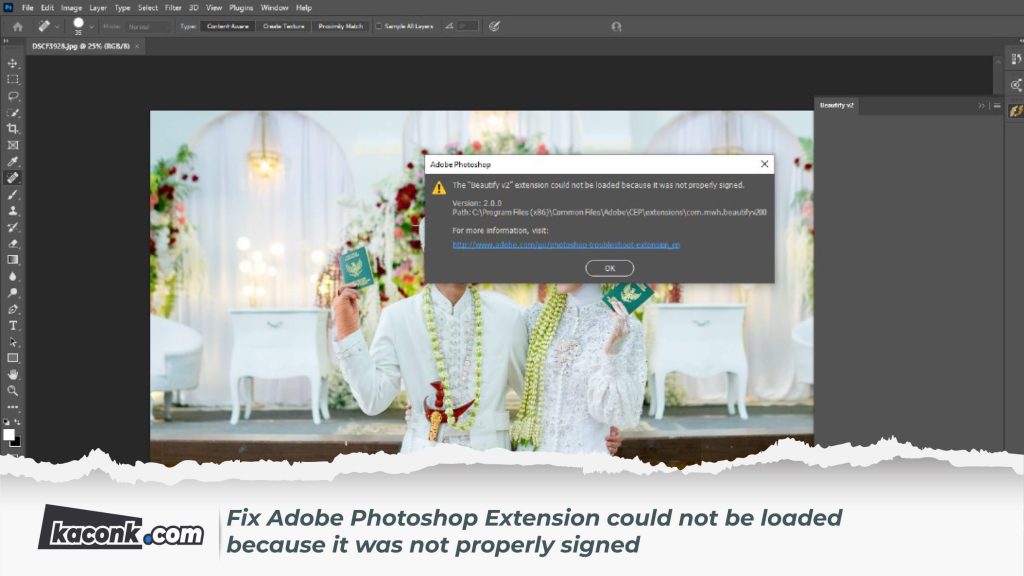Open the Edit menu
Screen dimensions: 1024x576
[47, 8]
